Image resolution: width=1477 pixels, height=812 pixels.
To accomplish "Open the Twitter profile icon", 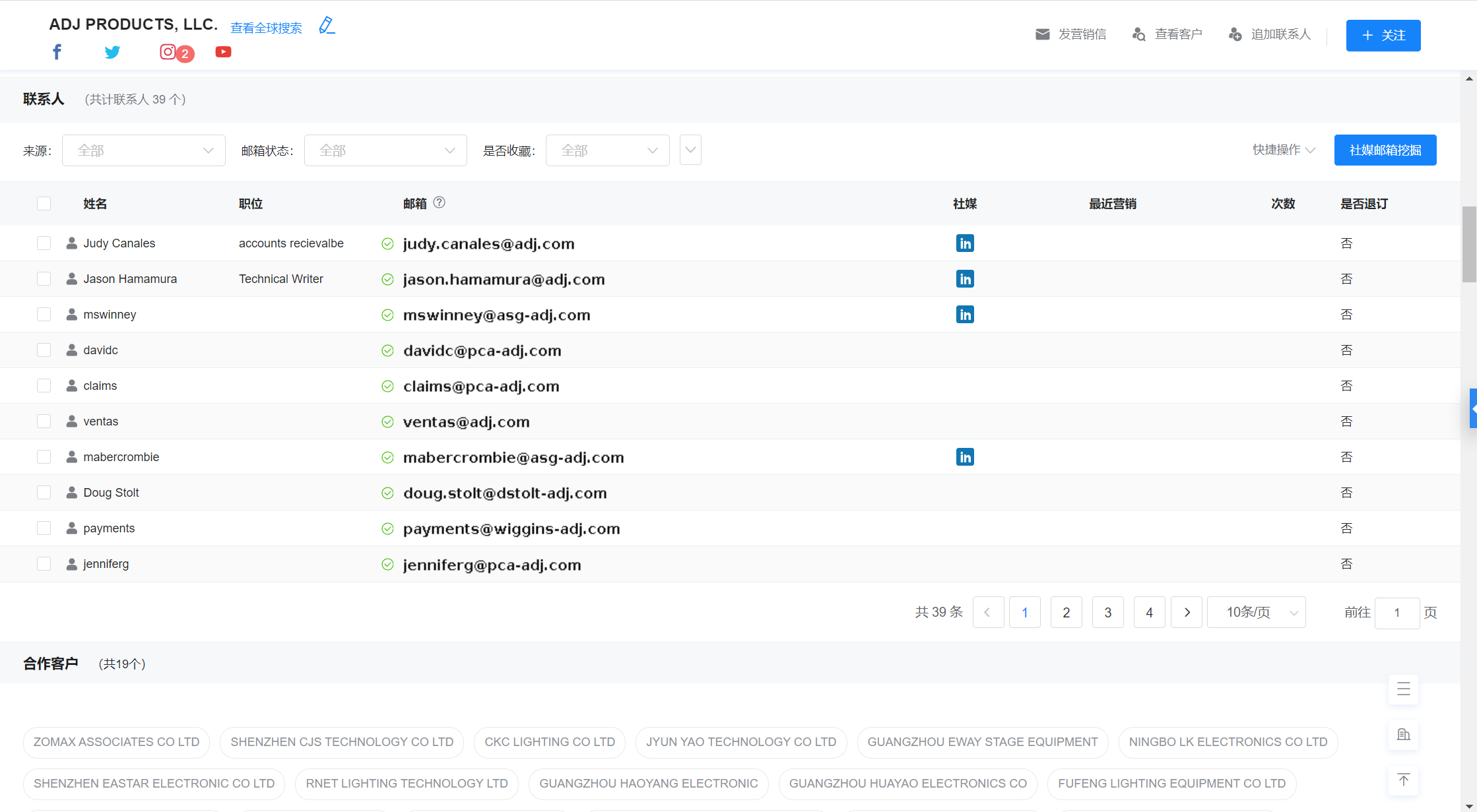I will tap(112, 52).
